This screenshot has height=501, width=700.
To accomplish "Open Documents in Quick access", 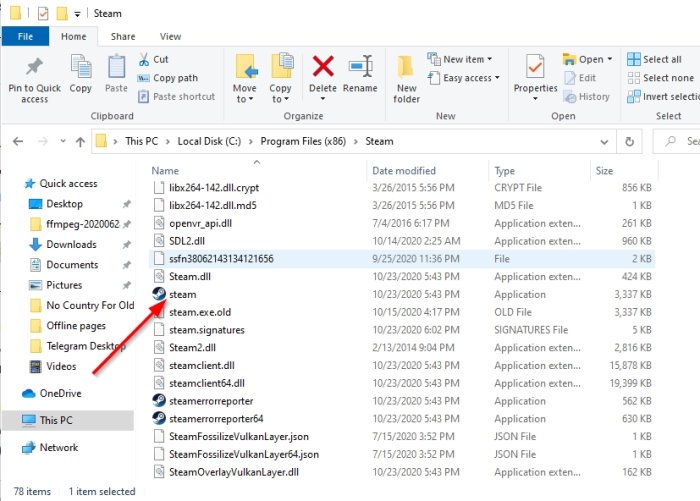I will (63, 265).
